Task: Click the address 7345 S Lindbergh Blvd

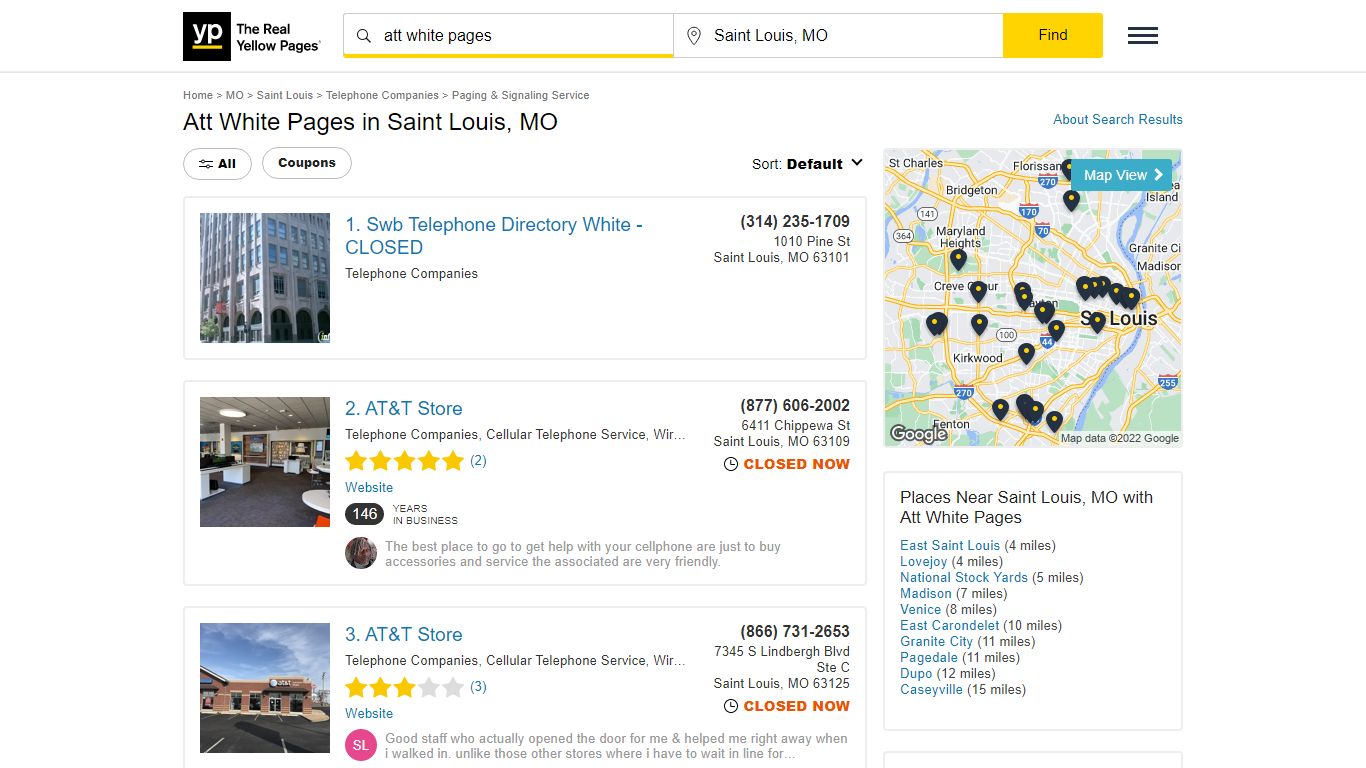Action: (782, 652)
